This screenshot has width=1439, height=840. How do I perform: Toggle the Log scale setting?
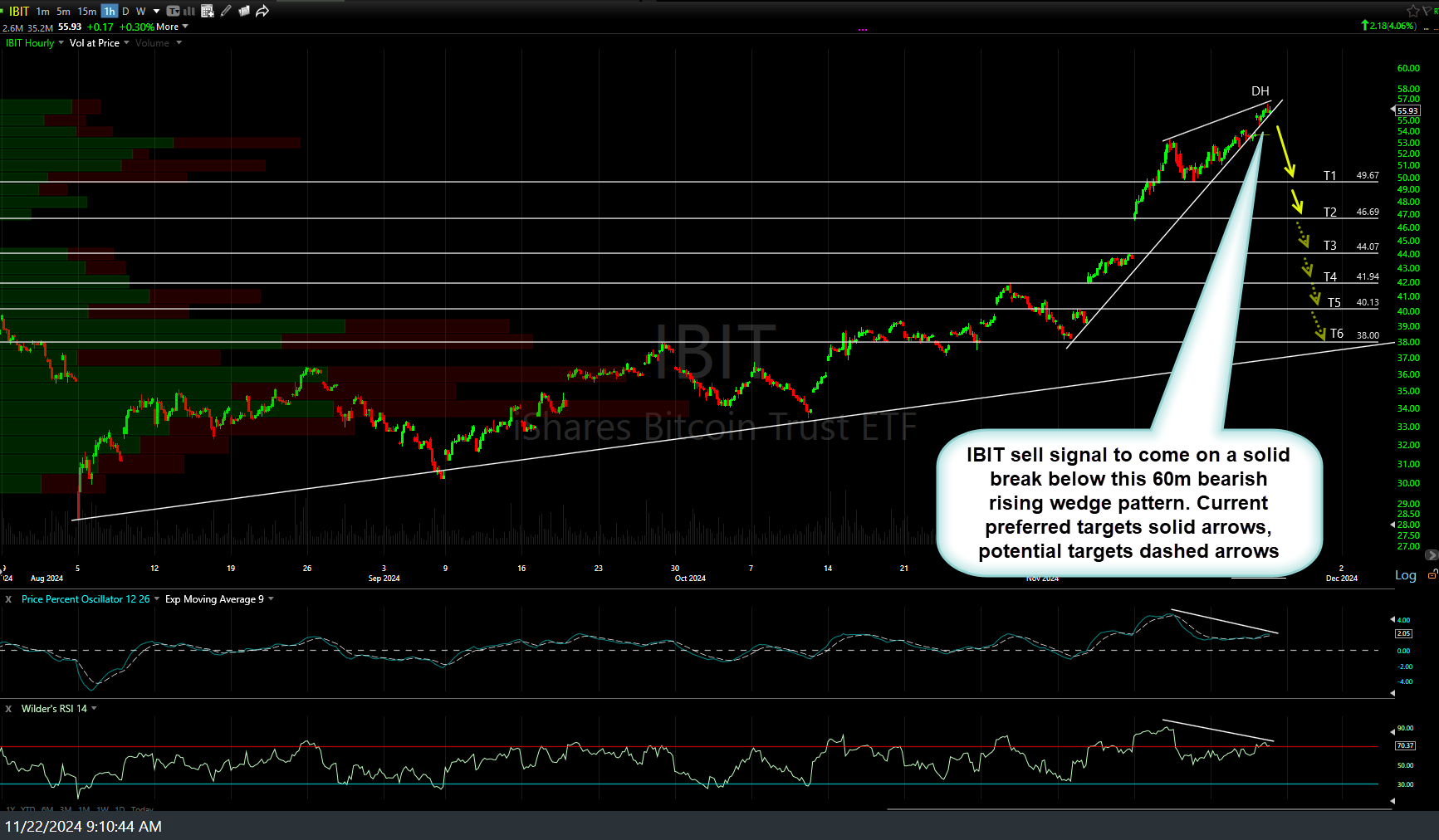(x=1405, y=575)
